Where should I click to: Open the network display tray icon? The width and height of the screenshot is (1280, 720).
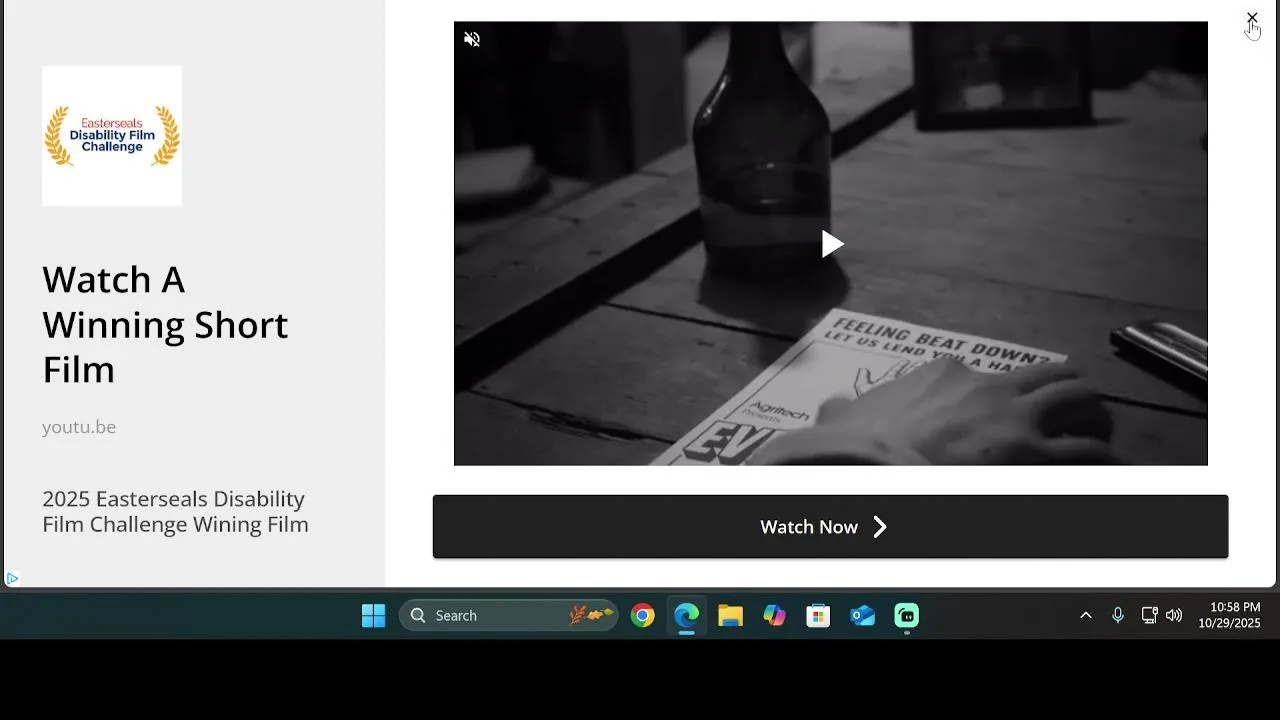tap(1149, 616)
